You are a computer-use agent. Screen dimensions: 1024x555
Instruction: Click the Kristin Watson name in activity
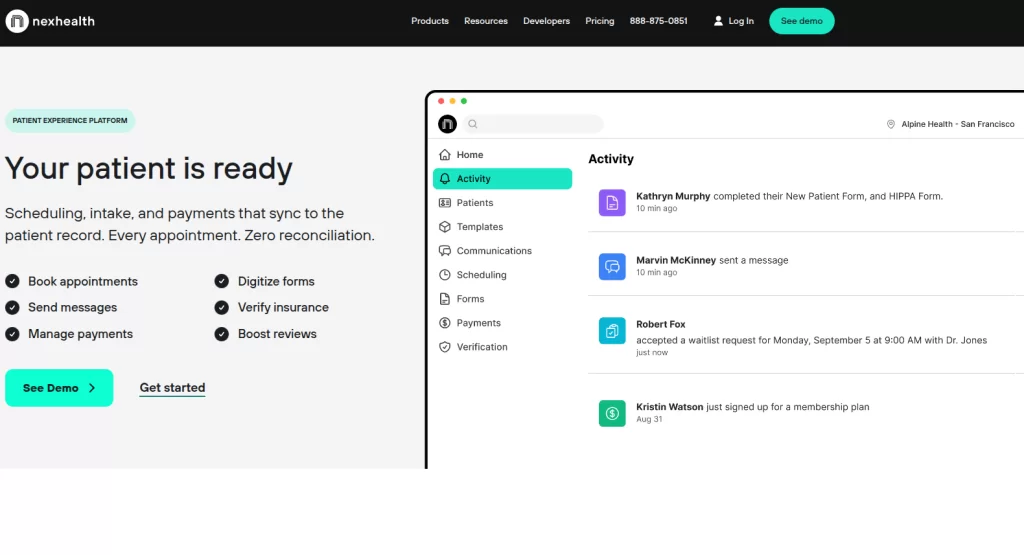point(669,407)
